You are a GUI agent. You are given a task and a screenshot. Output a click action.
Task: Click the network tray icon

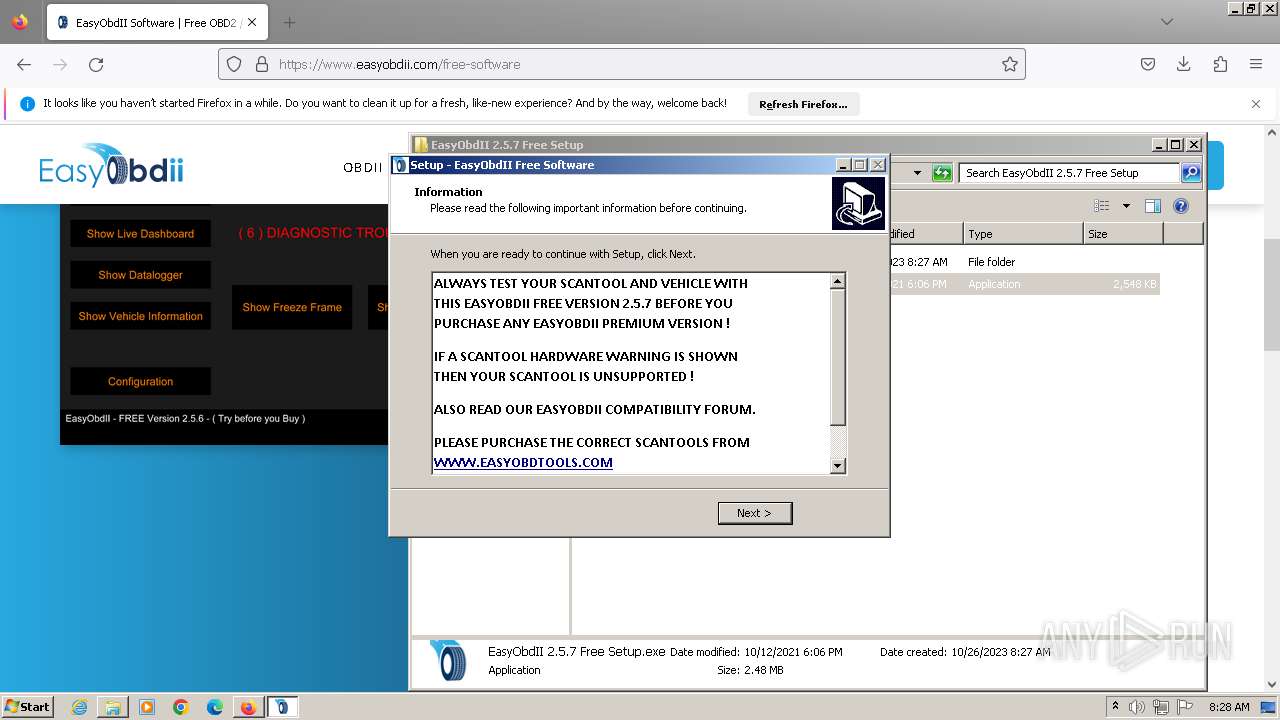tap(1163, 706)
